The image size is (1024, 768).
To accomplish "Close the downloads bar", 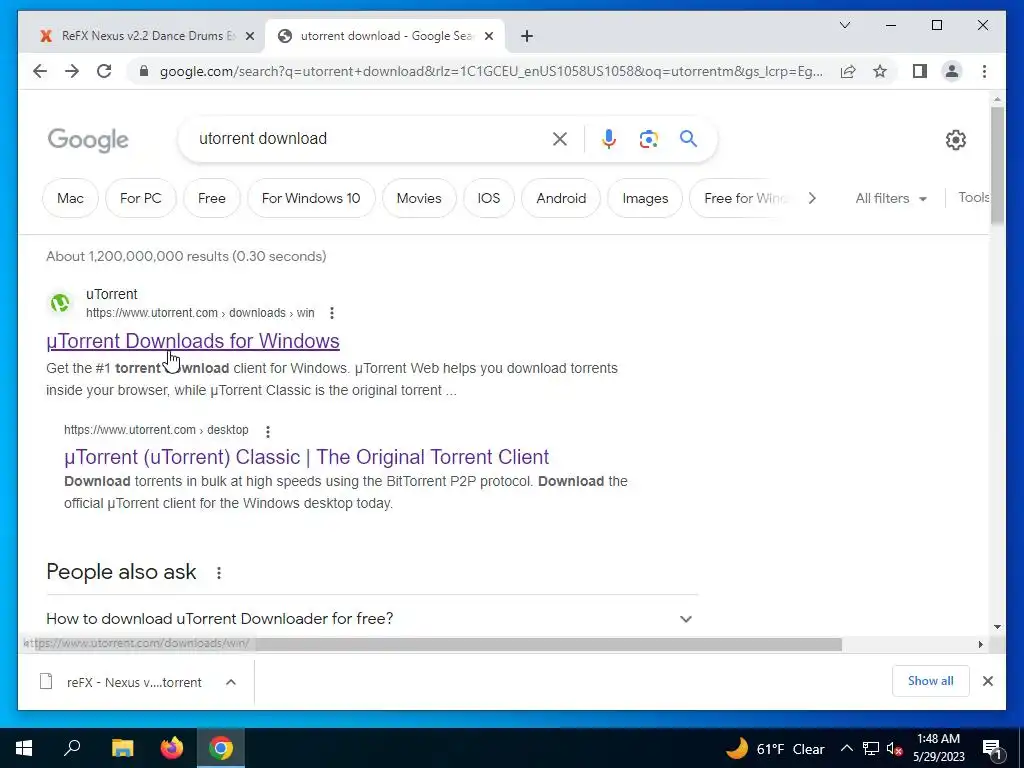I will 988,681.
